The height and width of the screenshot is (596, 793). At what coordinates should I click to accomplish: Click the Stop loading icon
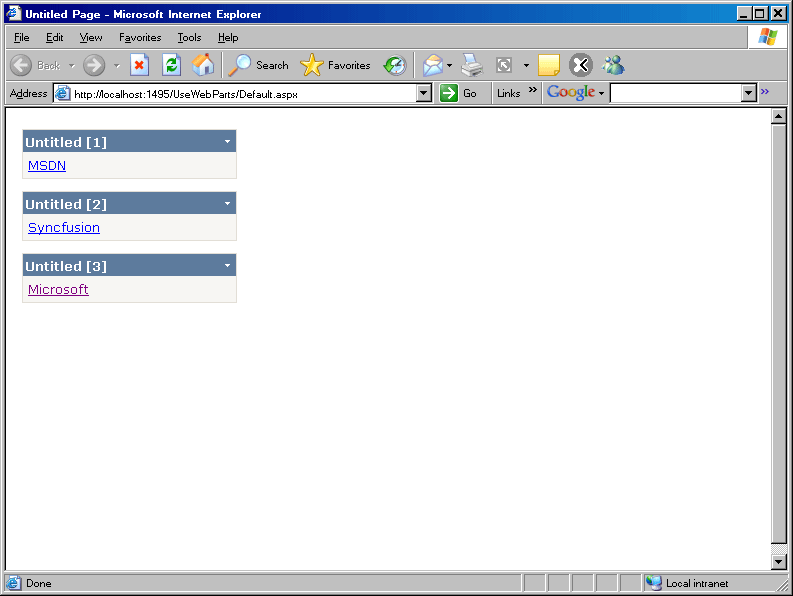[x=140, y=65]
